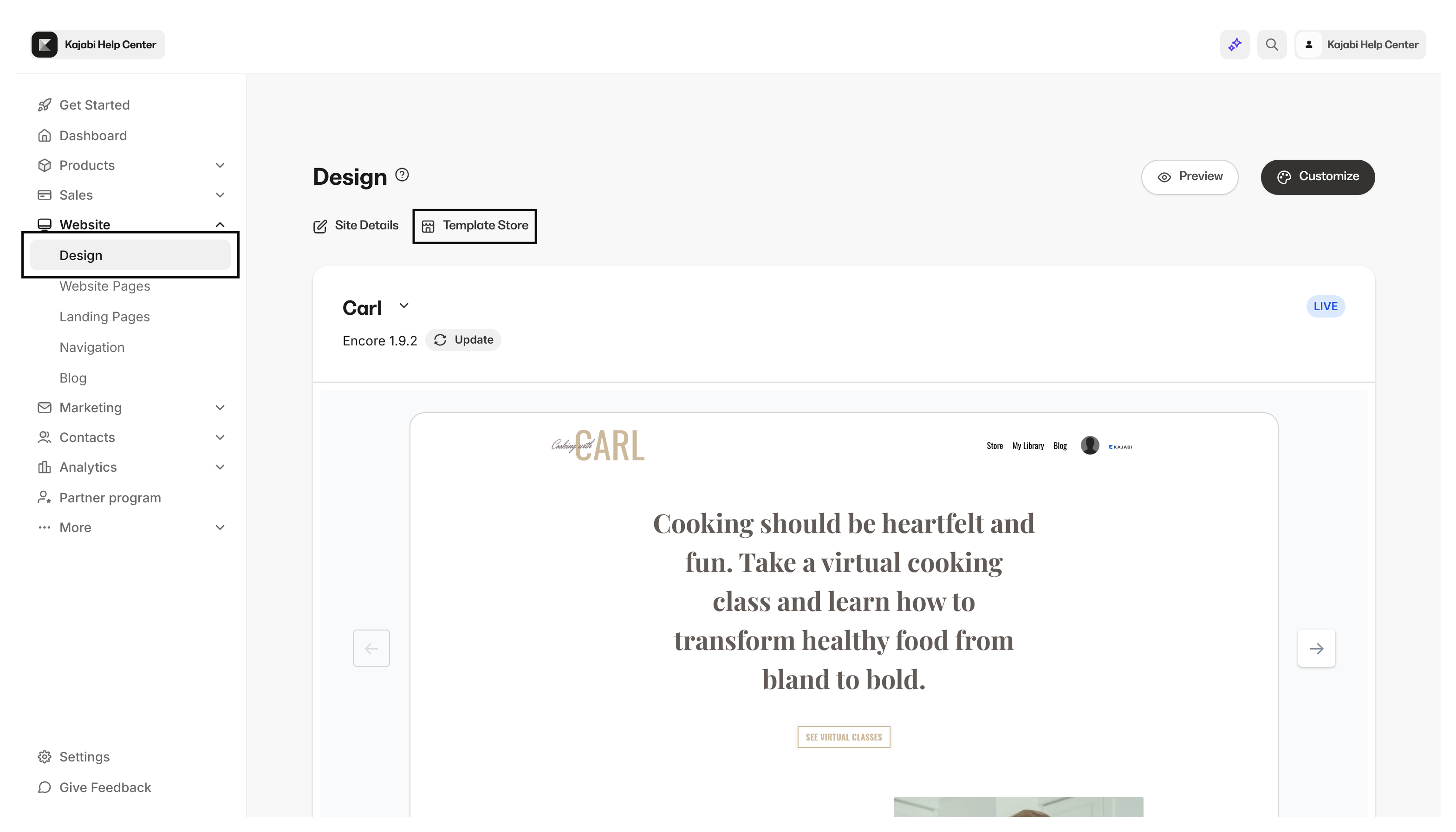Viewport: 1456px width, 832px height.
Task: Click the Kajabi Help Center logo icon
Action: (44, 44)
